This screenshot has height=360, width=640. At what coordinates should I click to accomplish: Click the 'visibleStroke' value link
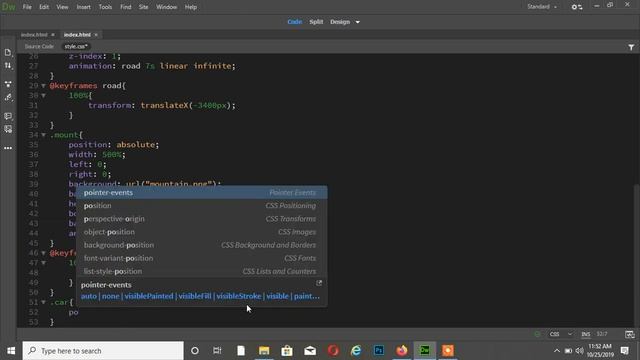point(239,296)
